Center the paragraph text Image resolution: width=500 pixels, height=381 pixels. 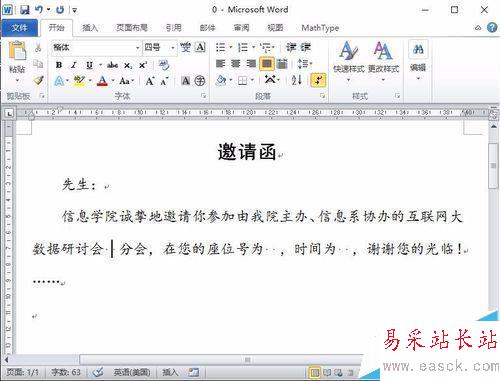(x=236, y=63)
